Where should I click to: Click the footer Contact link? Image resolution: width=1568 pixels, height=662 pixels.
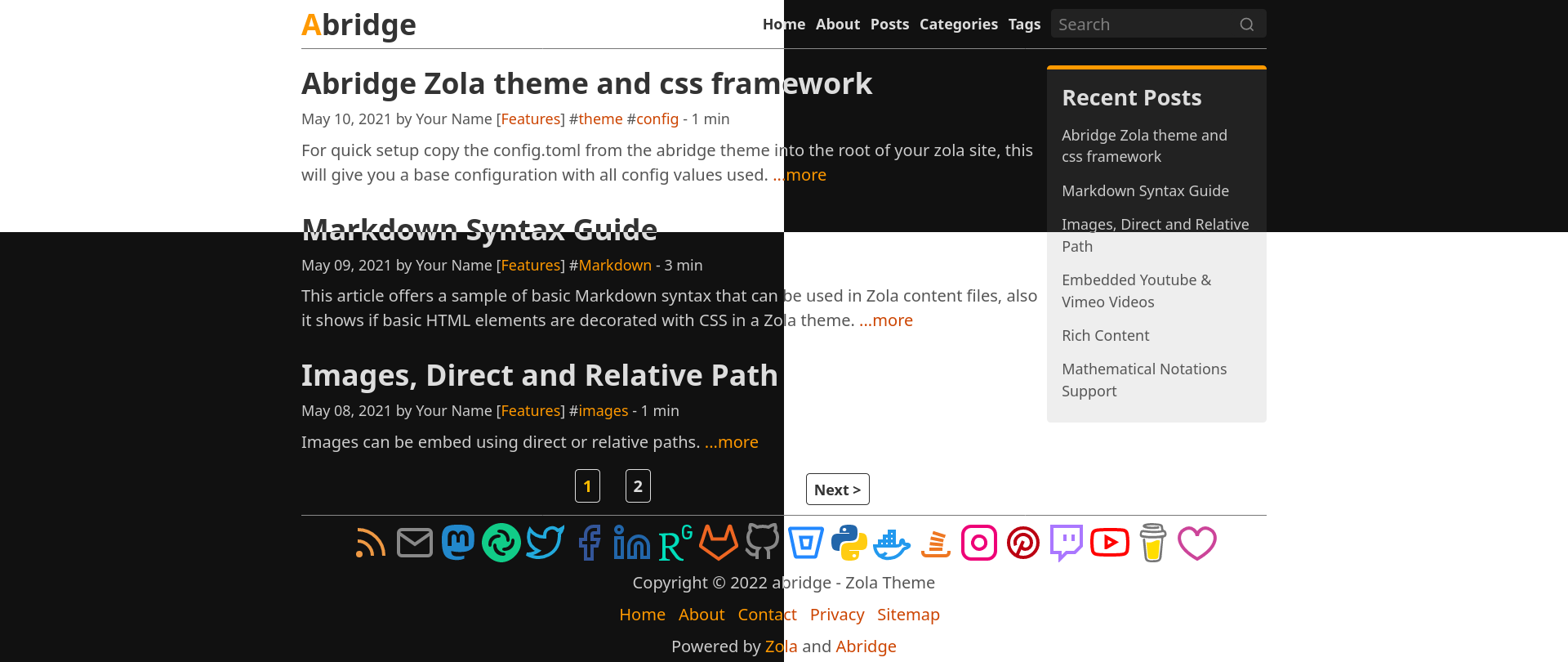pos(767,615)
